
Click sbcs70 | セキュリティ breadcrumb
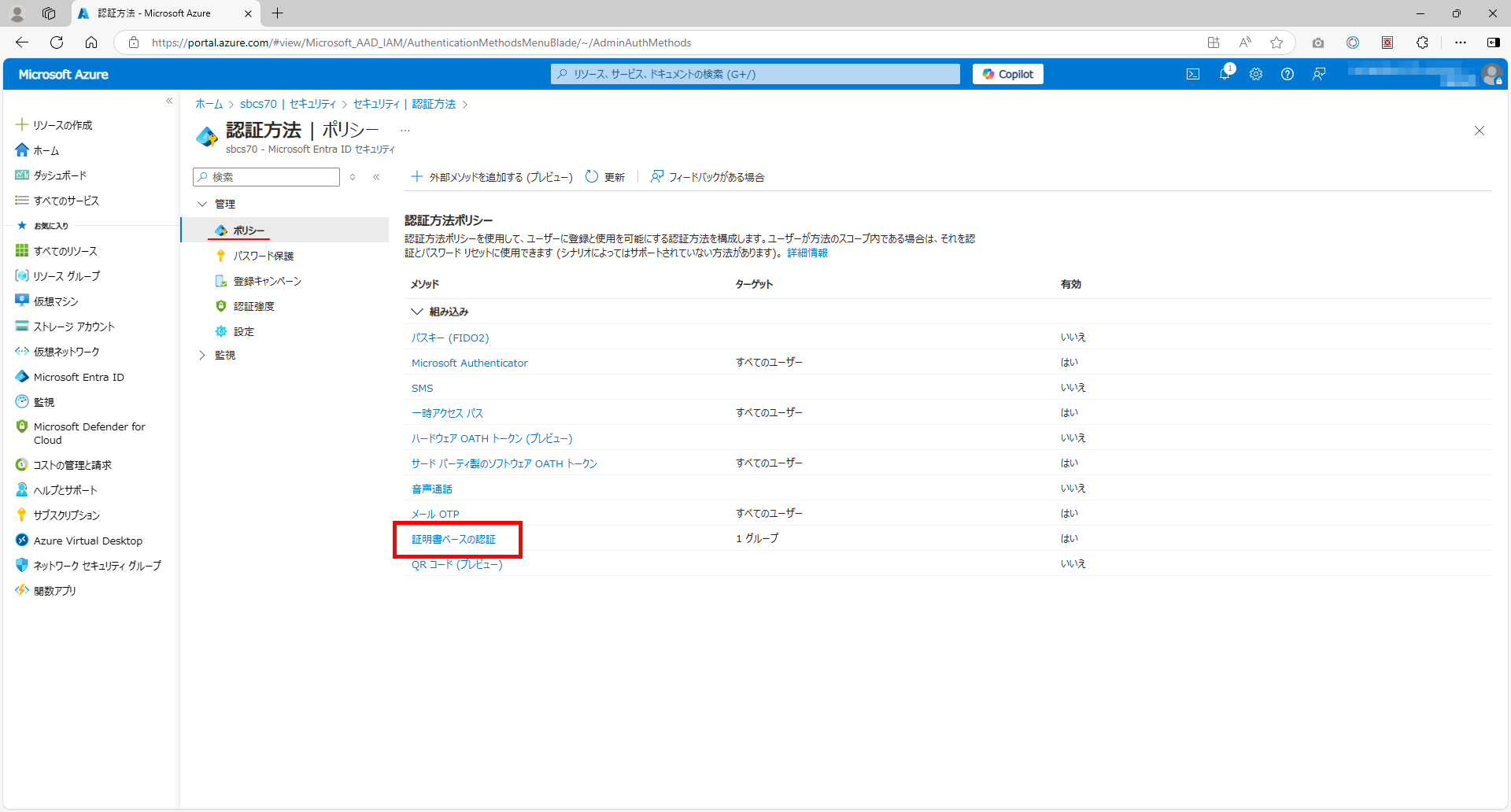tap(288, 104)
